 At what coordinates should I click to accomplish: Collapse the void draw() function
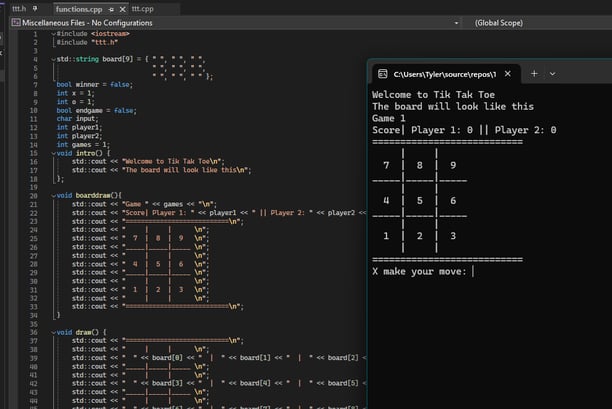click(x=53, y=333)
